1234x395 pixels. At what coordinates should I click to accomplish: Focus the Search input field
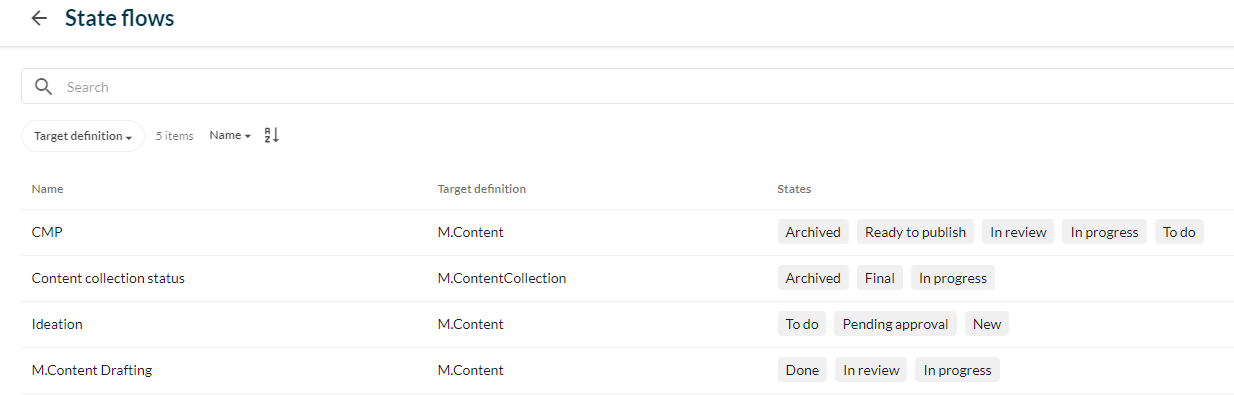640,86
